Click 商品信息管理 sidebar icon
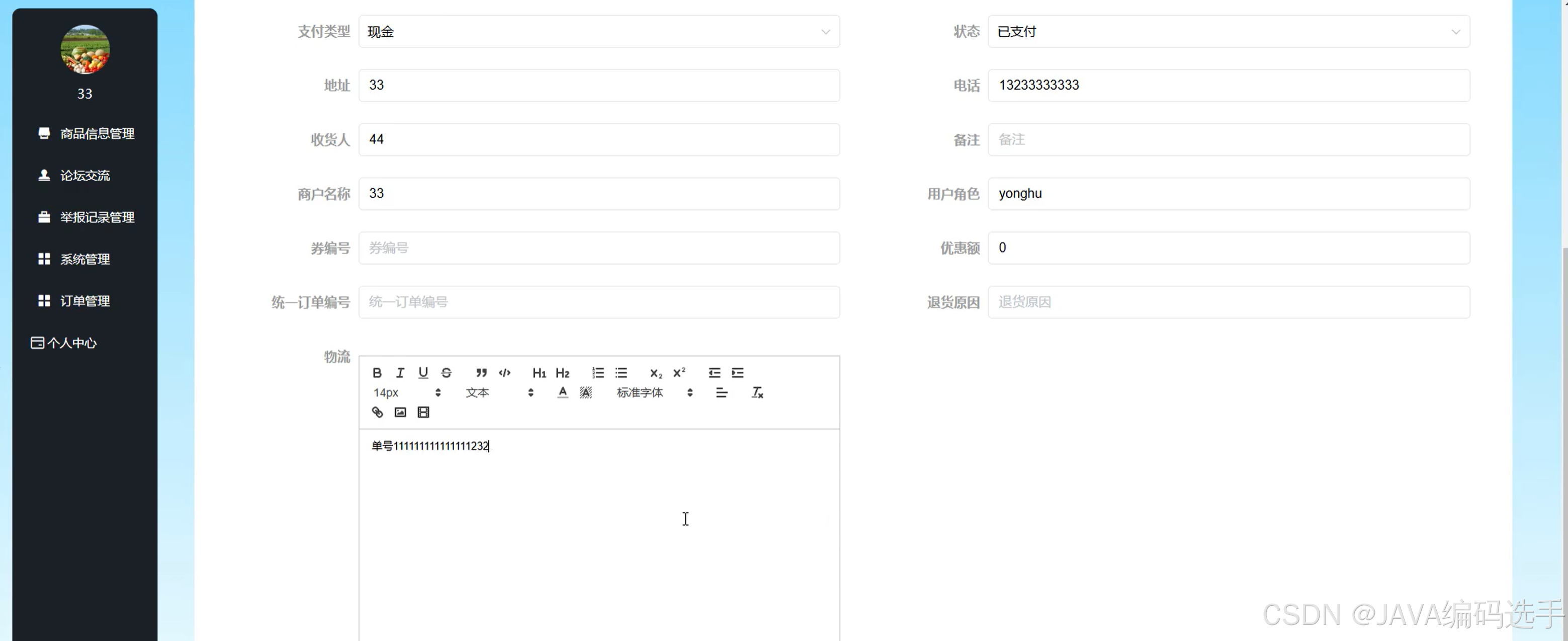This screenshot has width=1568, height=641. [x=44, y=133]
